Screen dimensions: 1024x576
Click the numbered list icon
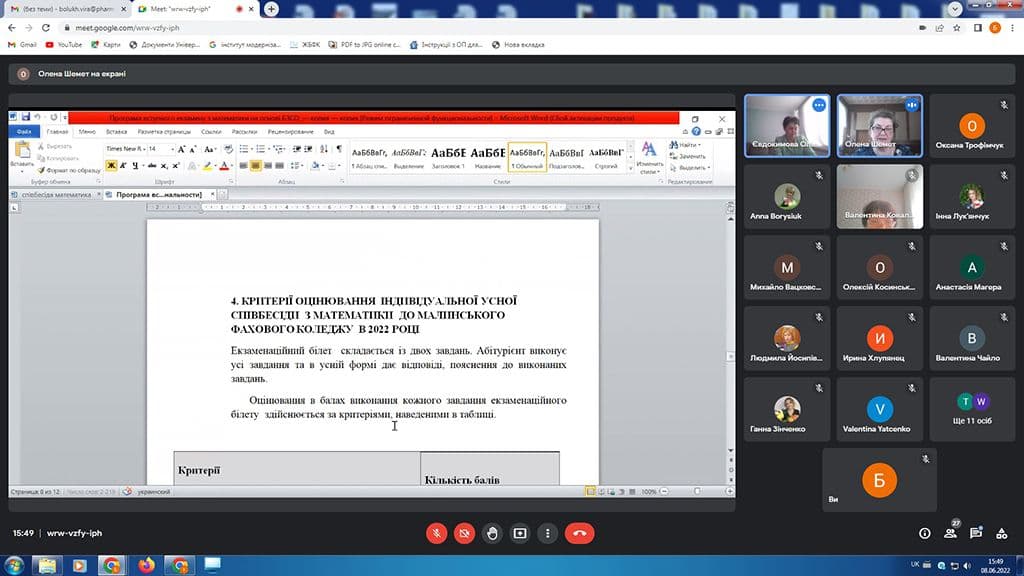point(261,150)
